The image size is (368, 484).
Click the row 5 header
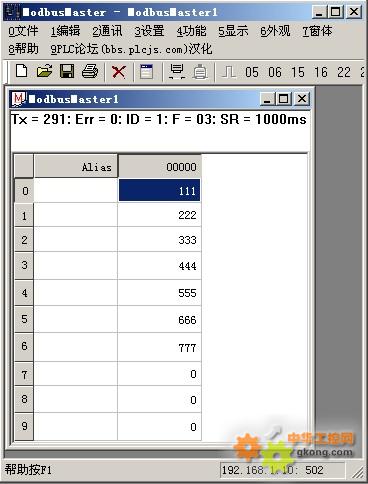(x=24, y=319)
